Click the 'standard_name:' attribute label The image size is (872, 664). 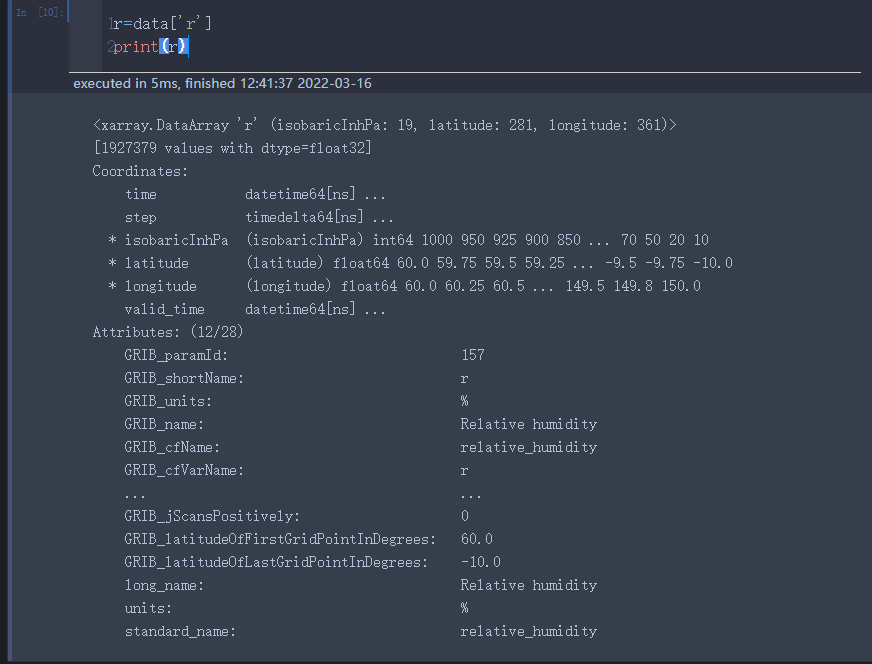tap(180, 632)
